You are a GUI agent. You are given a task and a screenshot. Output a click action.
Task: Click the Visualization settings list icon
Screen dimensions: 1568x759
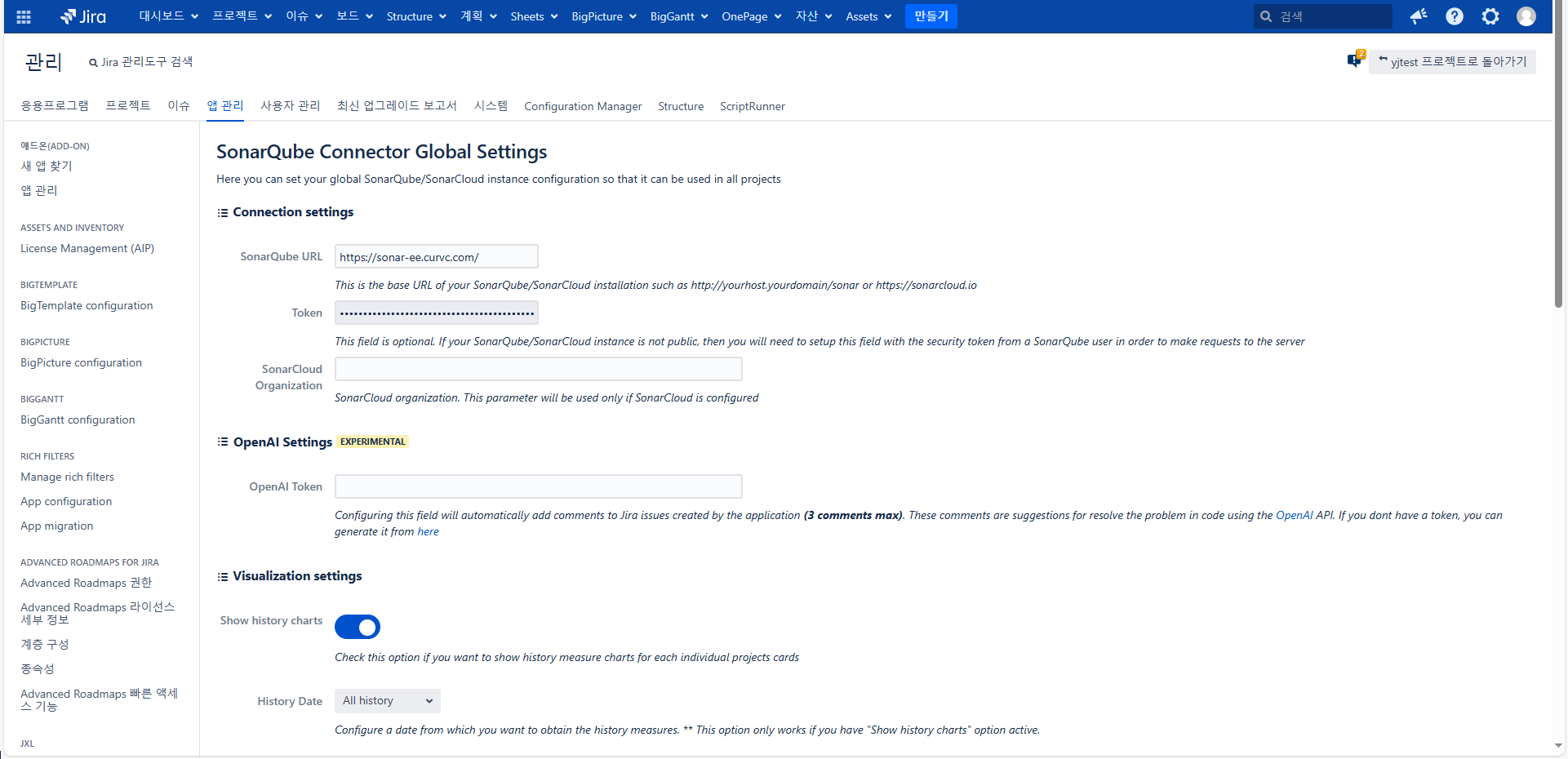pyautogui.click(x=222, y=577)
